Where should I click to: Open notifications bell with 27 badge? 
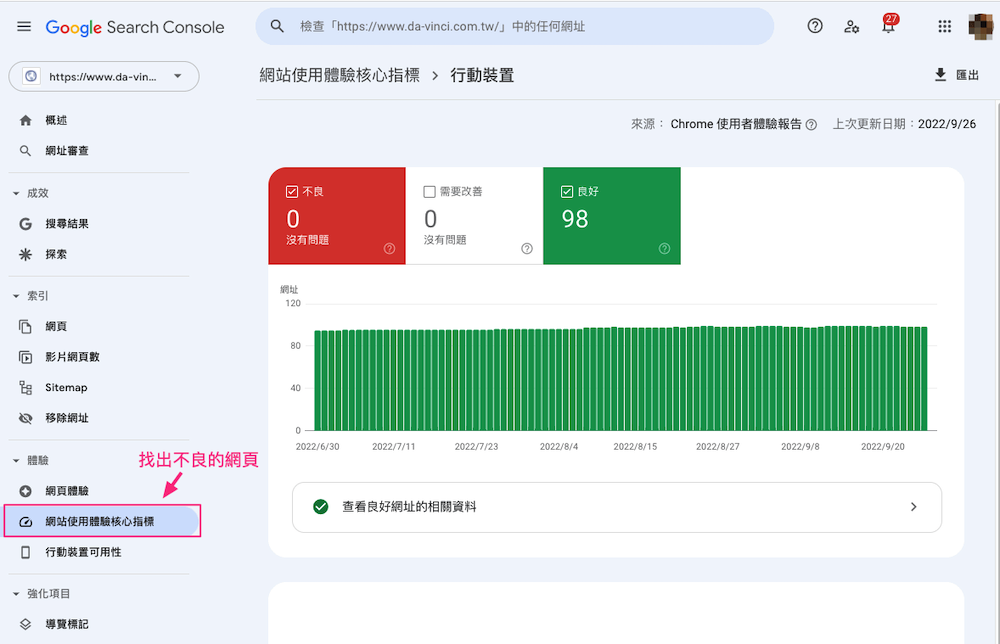point(888,25)
